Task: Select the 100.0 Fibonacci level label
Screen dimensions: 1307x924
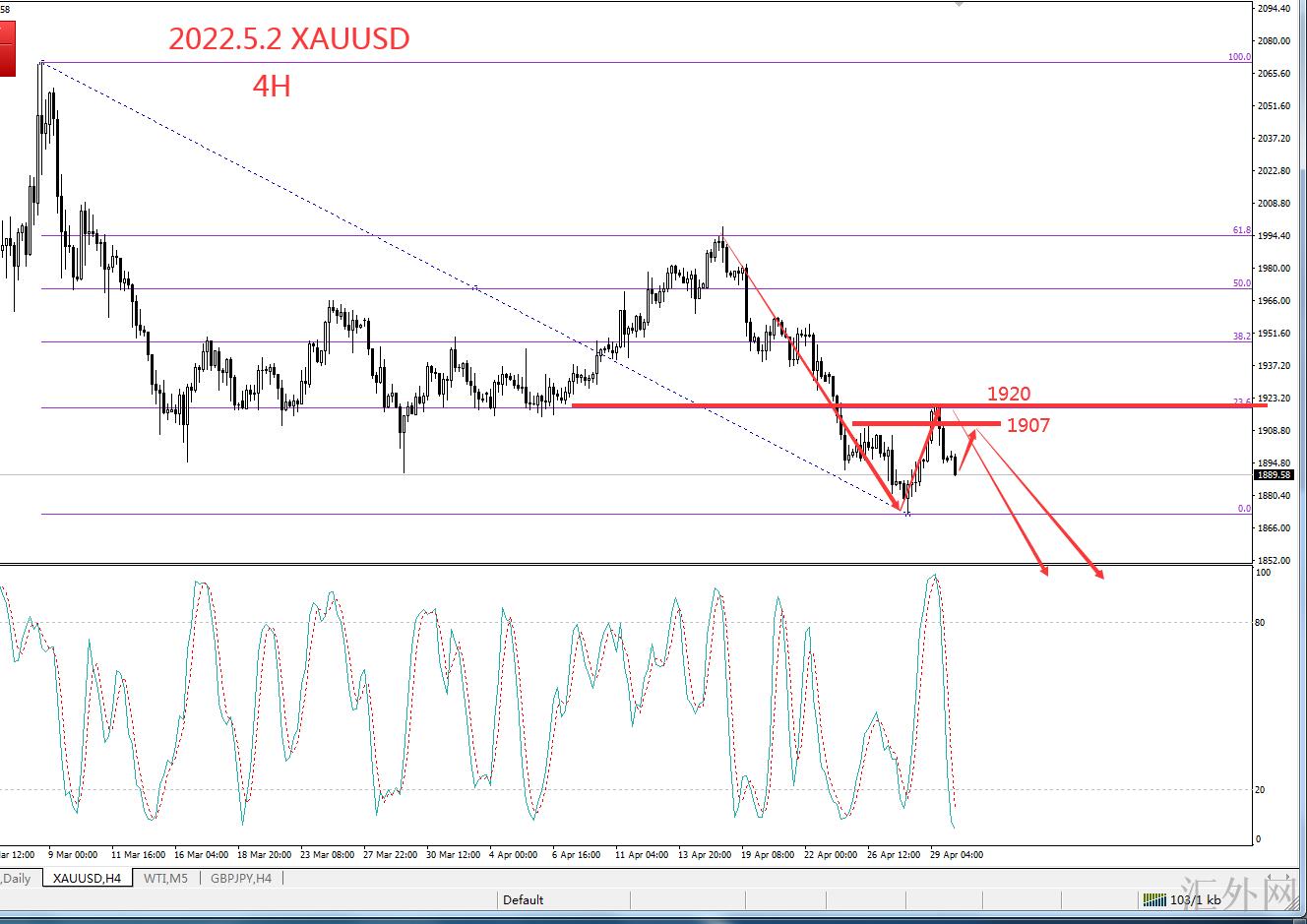Action: [x=1239, y=57]
